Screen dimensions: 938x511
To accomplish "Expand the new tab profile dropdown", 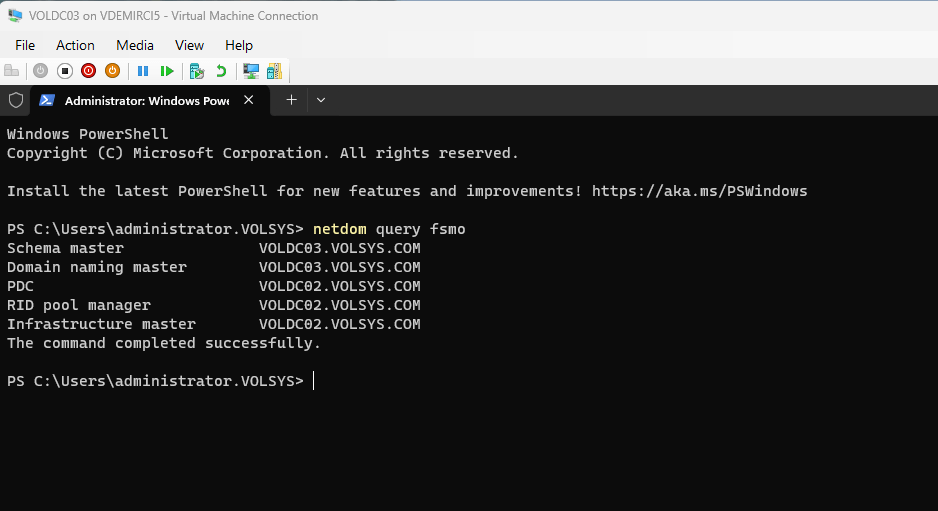I will point(321,100).
